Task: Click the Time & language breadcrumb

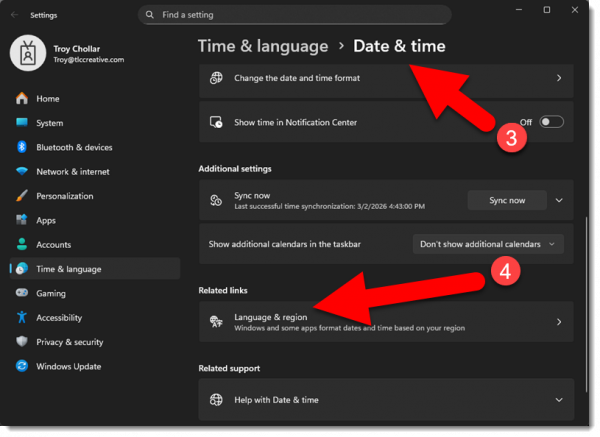Action: point(263,46)
